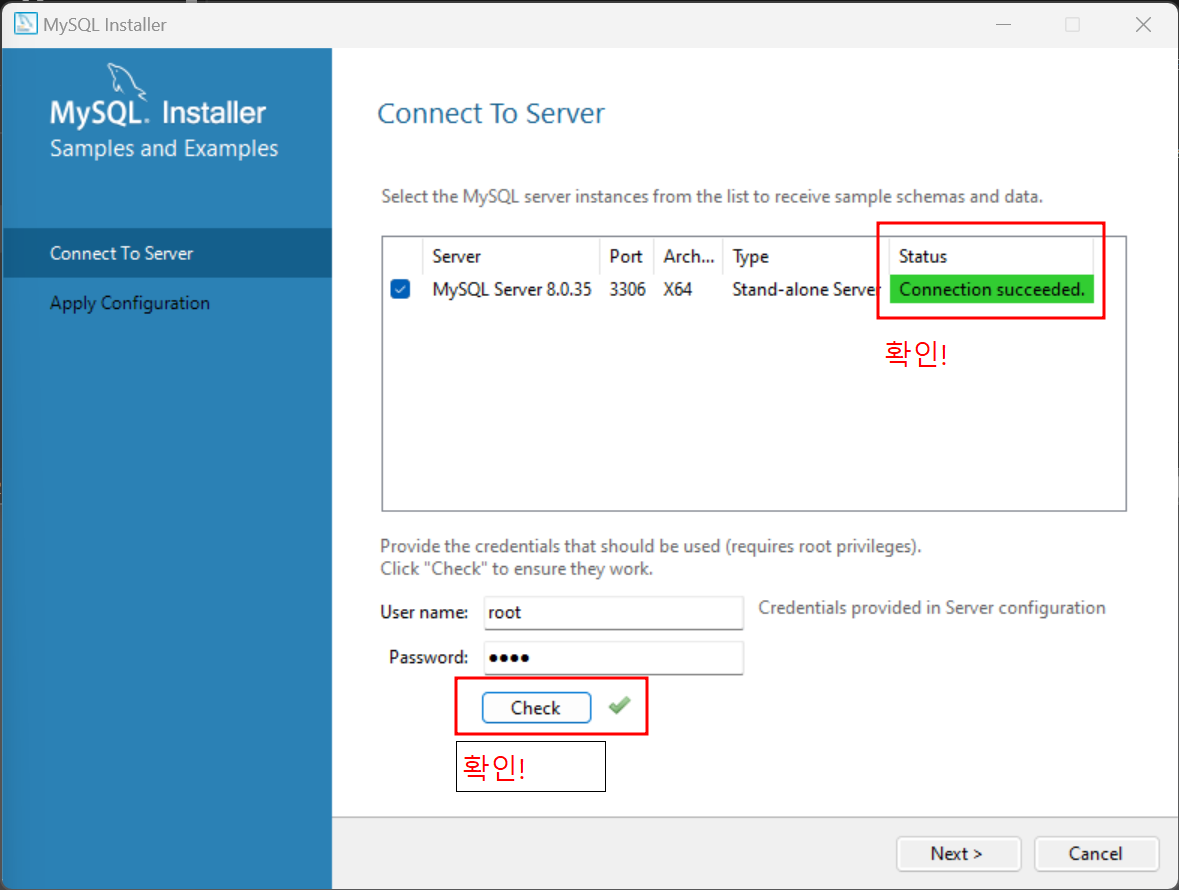The width and height of the screenshot is (1179, 890).
Task: Click the Check button
Action: point(536,707)
